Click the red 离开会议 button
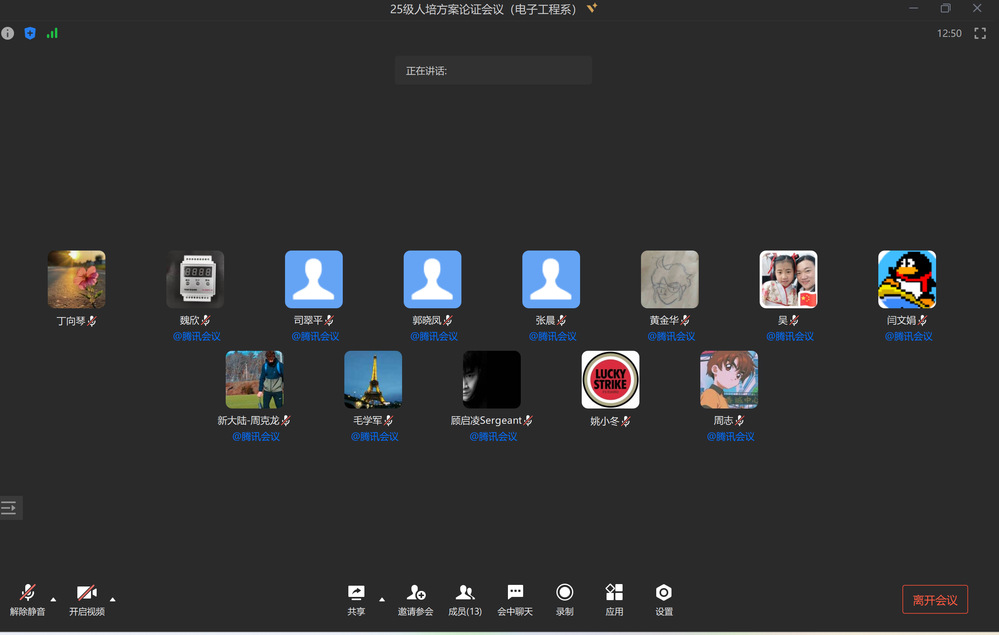This screenshot has height=635, width=999. [x=934, y=599]
